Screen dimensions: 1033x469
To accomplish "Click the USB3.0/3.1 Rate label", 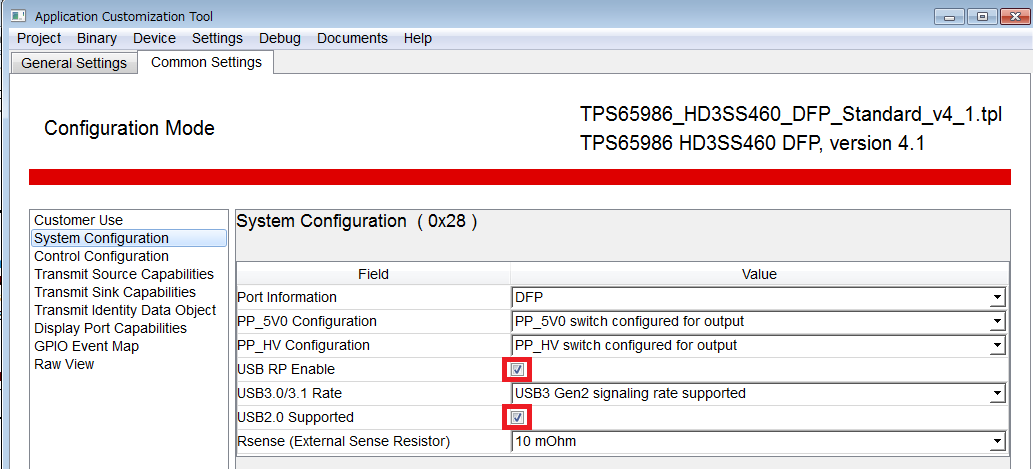I will [289, 393].
